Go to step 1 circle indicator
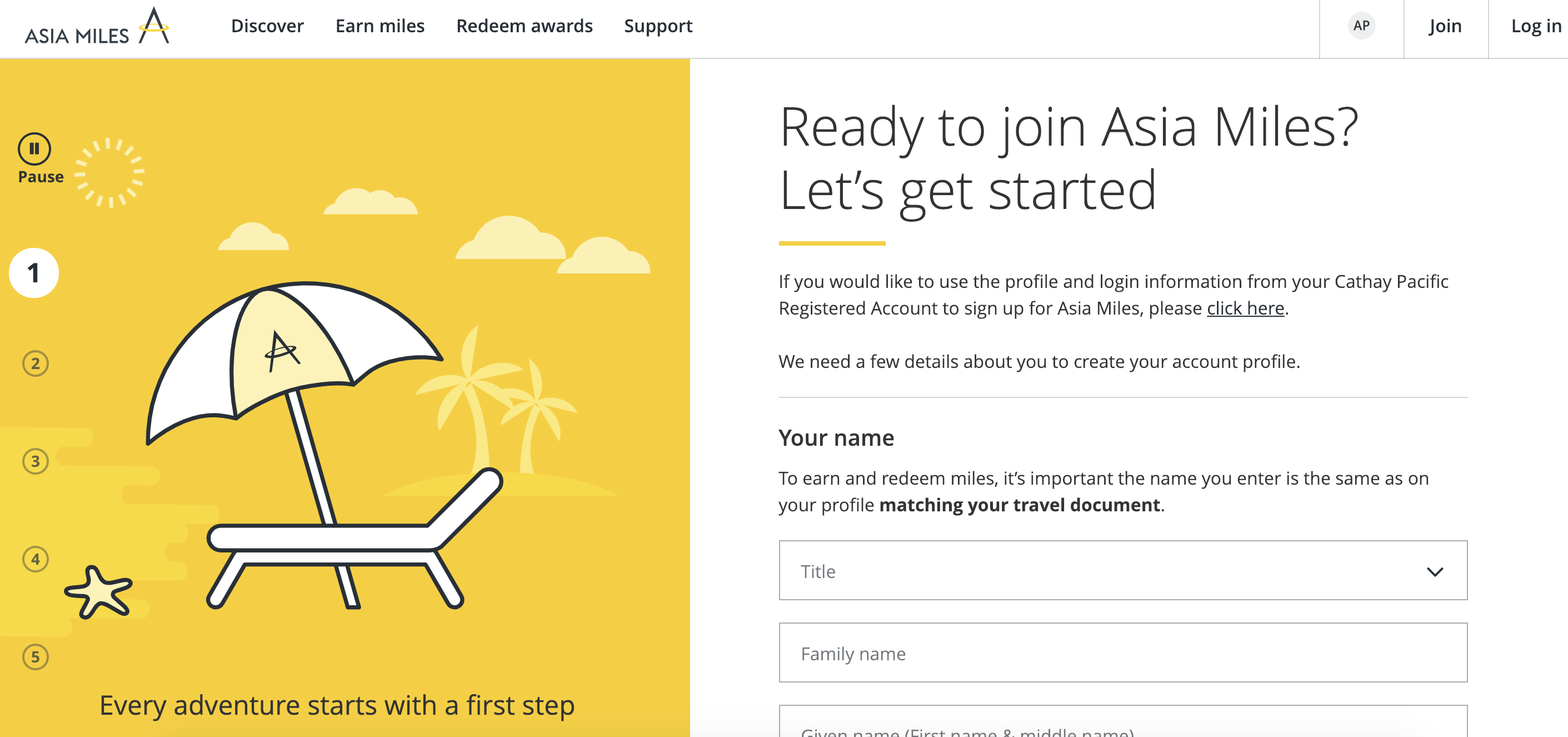The image size is (1568, 737). [34, 273]
